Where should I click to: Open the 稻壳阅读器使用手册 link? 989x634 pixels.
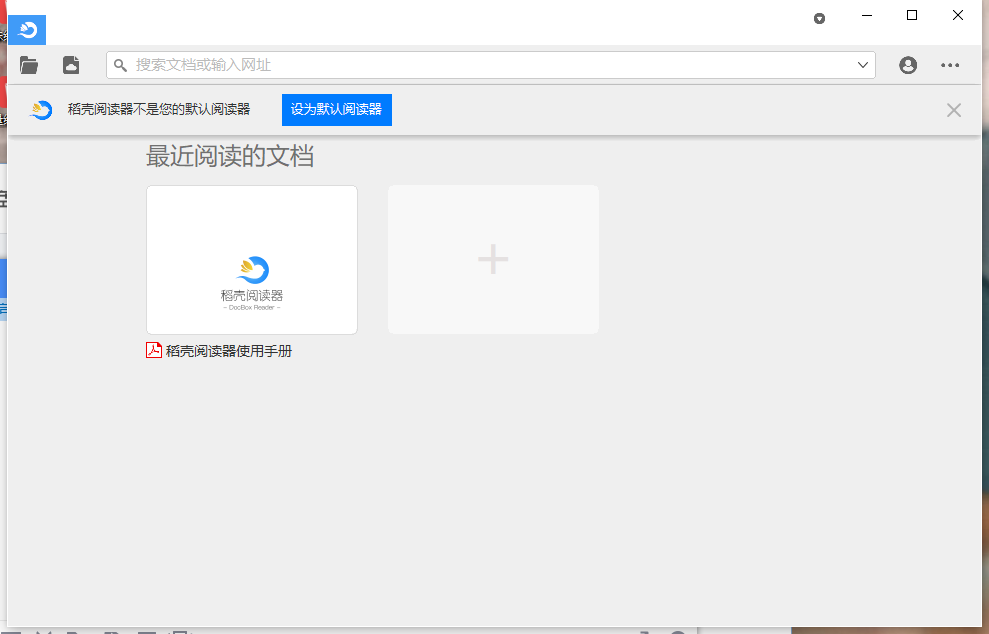[228, 350]
